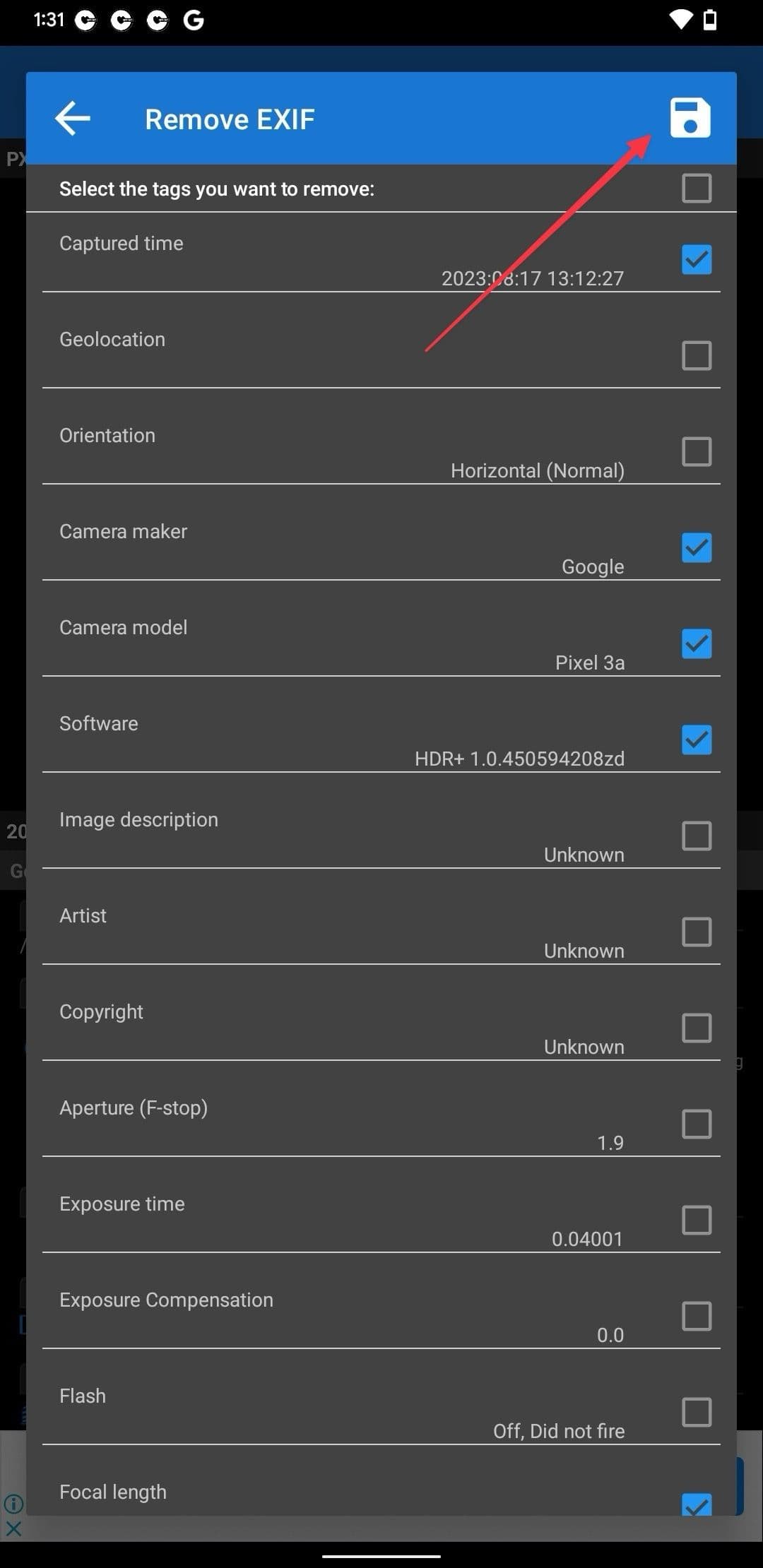This screenshot has width=763, height=1568.
Task: Uncheck the Camera model checkbox
Action: [696, 643]
